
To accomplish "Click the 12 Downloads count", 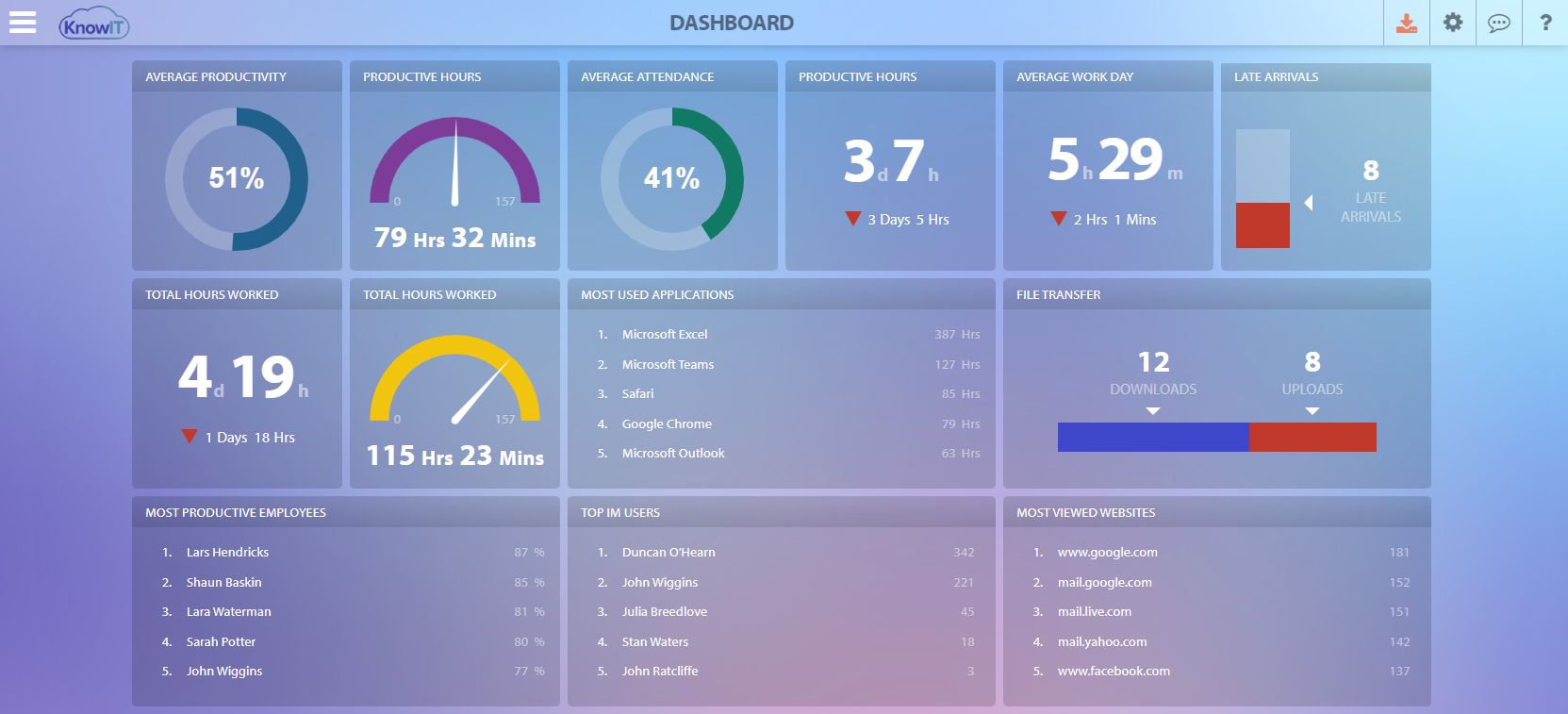I will click(x=1153, y=361).
